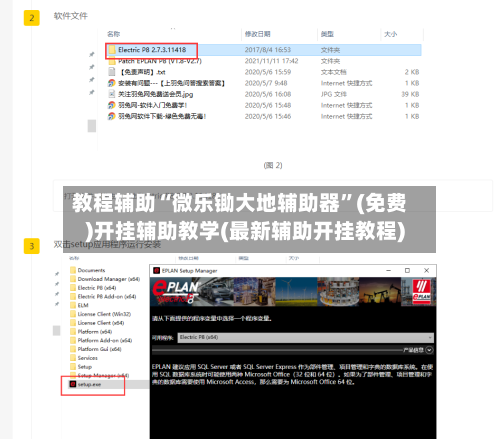Select the Platform Gui (x64) folder name
The width and height of the screenshot is (500, 439).
(x=99, y=349)
